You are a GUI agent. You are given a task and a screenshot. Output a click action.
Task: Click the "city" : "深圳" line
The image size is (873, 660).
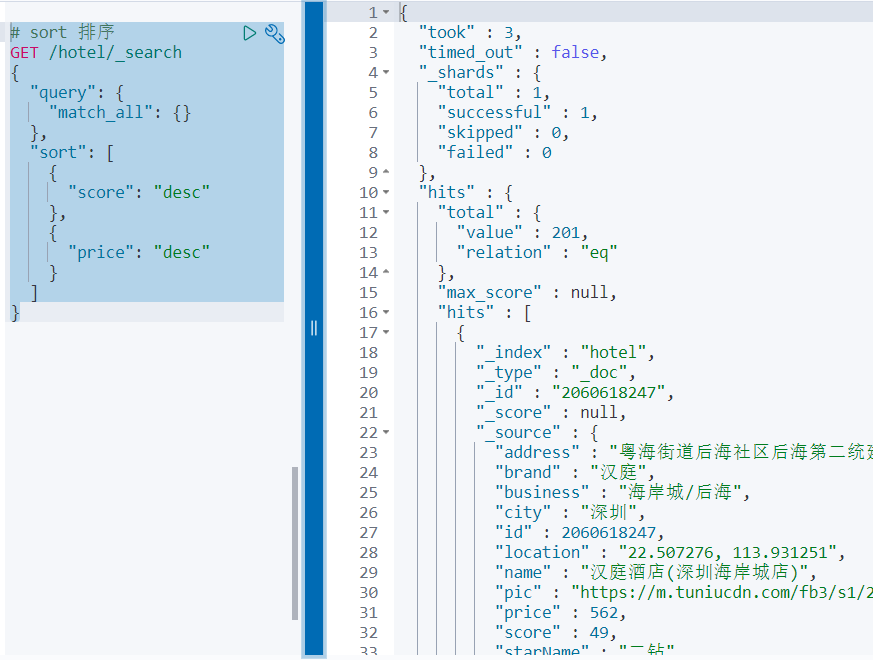point(570,512)
